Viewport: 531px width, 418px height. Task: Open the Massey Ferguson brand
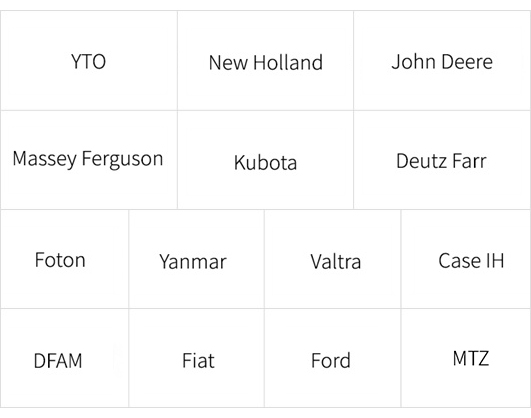tap(89, 160)
